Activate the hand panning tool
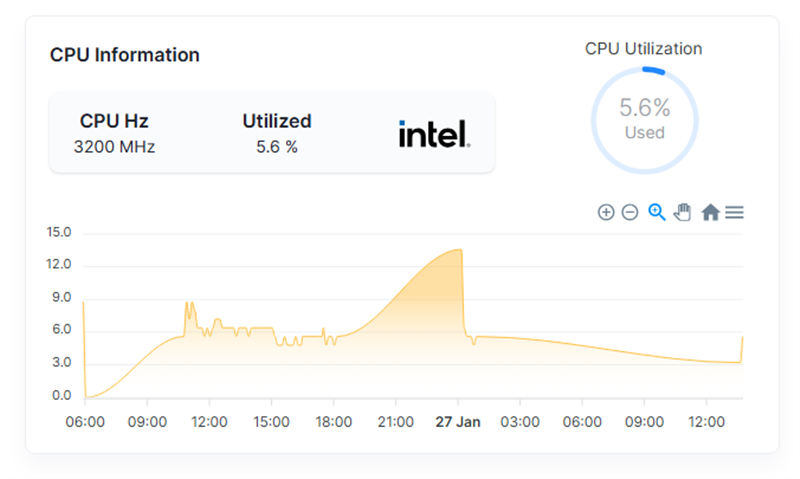 pyautogui.click(x=683, y=212)
